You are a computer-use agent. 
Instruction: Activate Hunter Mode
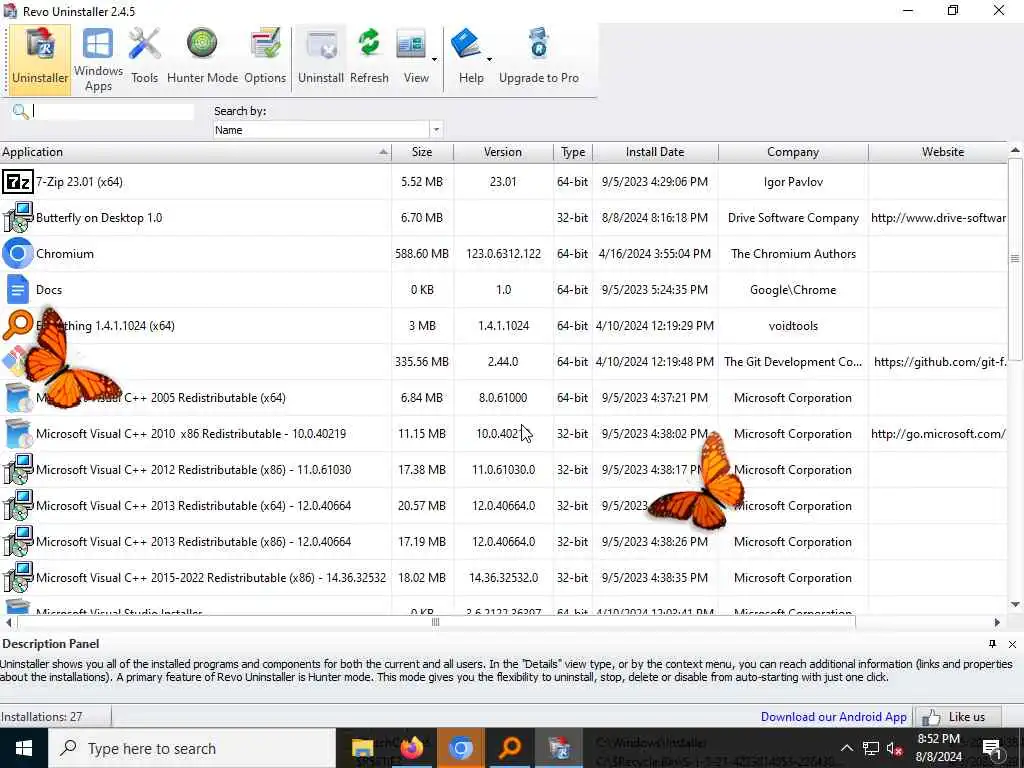(202, 59)
